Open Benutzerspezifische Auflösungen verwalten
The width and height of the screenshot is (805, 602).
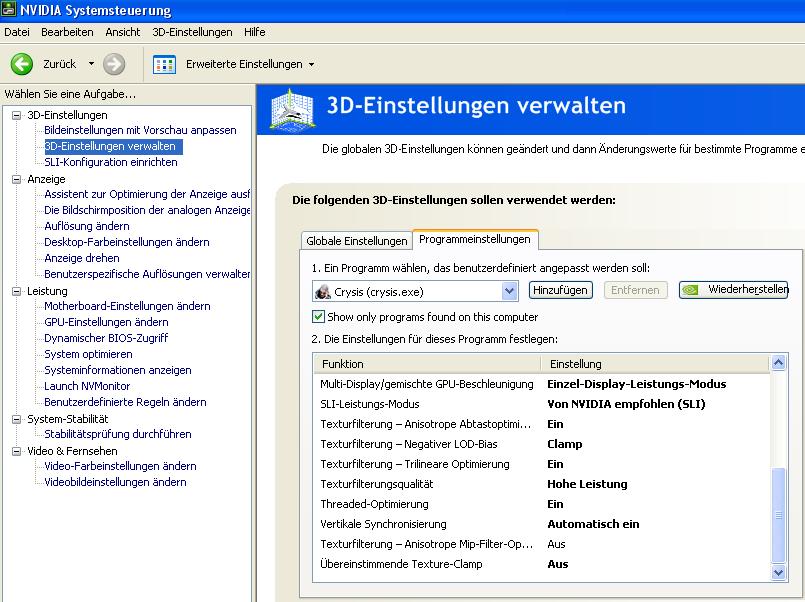(x=147, y=274)
